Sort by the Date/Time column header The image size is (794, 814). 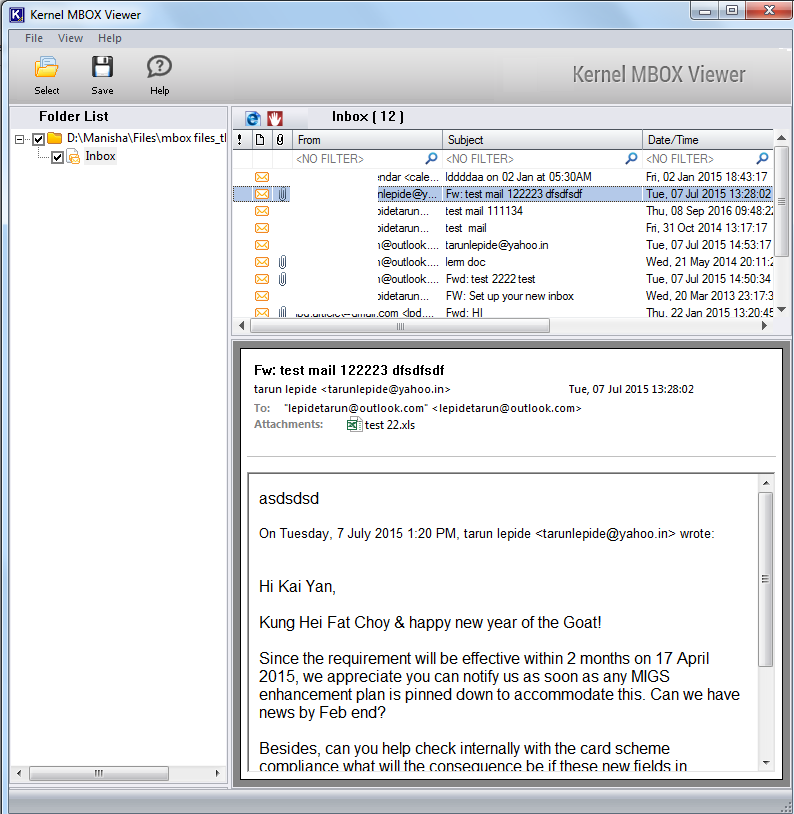[x=708, y=140]
